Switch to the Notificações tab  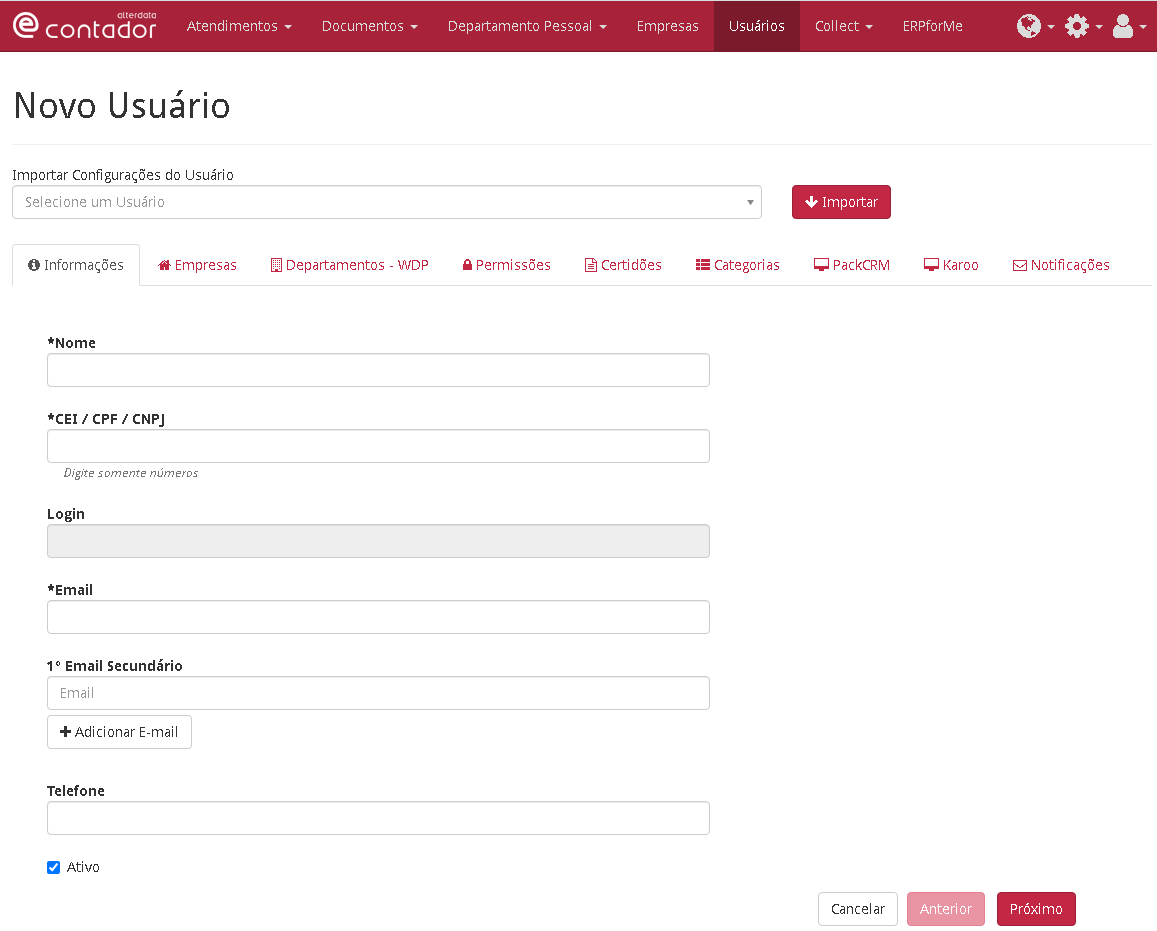click(1061, 265)
